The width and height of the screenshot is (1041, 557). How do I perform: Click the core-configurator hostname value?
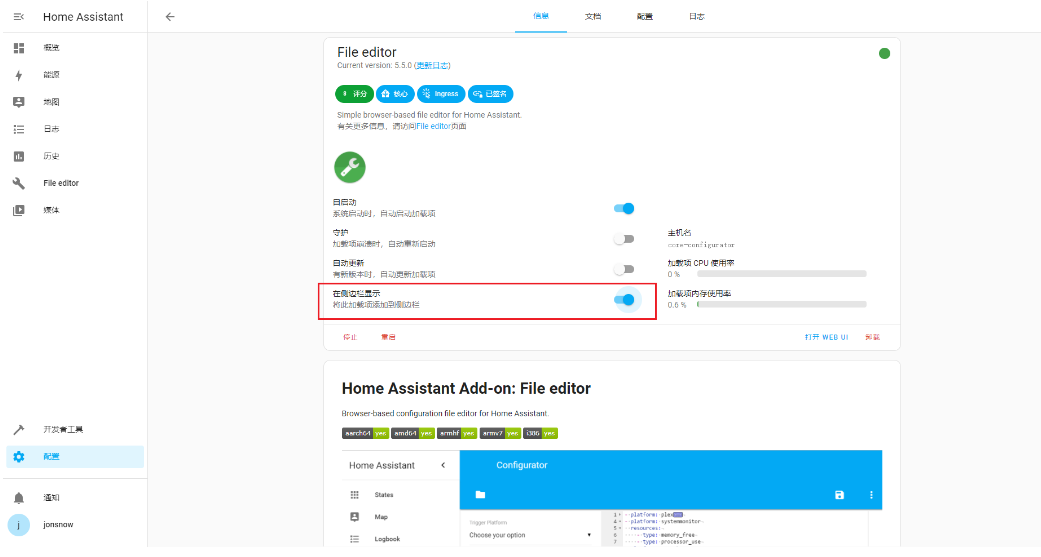click(701, 245)
